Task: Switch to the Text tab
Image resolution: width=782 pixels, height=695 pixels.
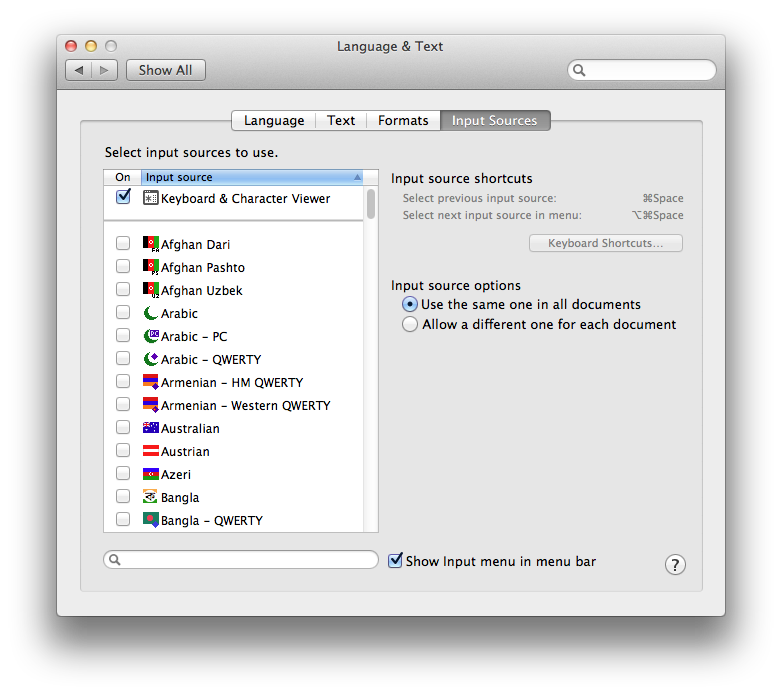Action: point(341,121)
